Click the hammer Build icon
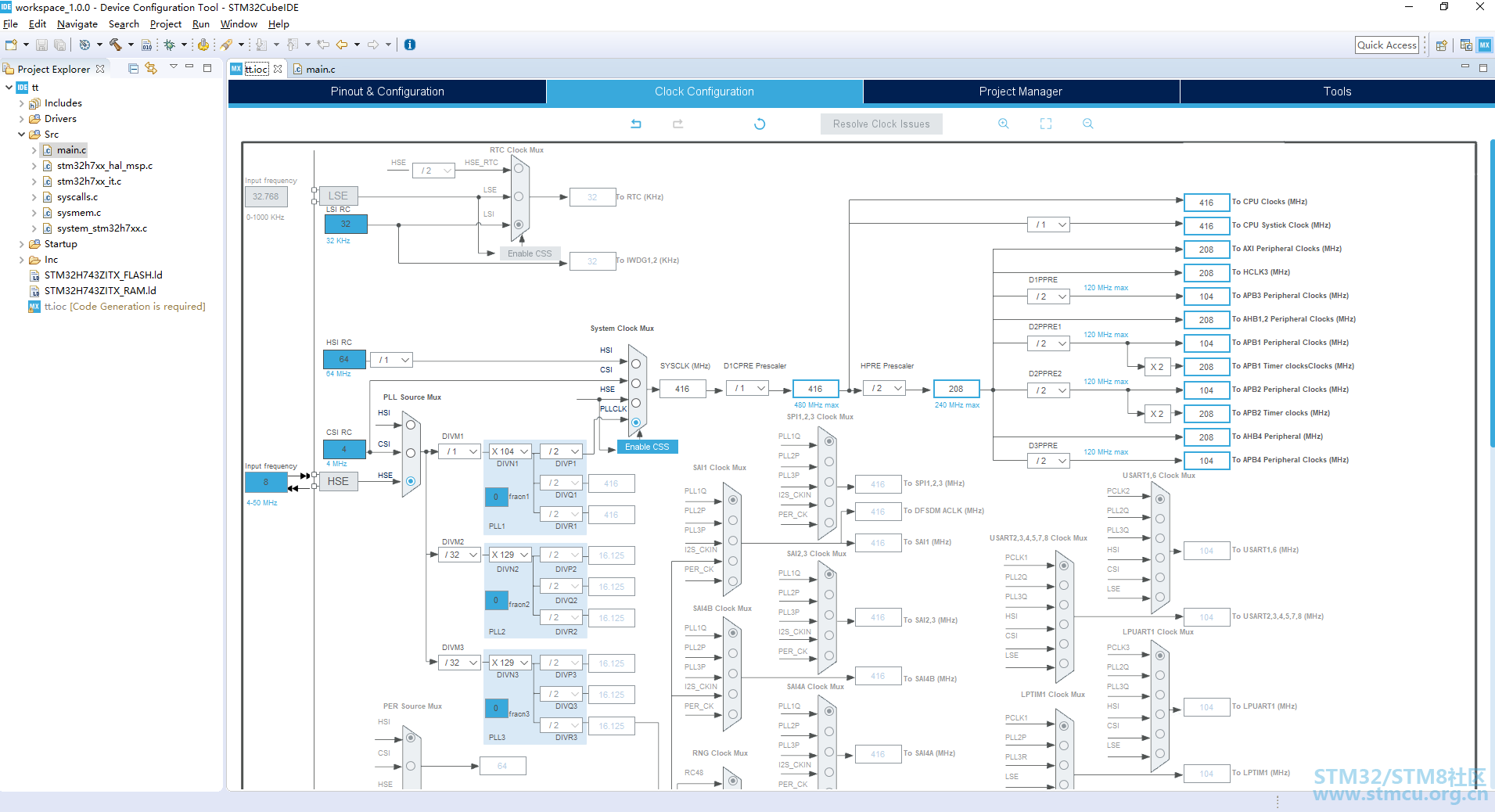 click(x=116, y=45)
